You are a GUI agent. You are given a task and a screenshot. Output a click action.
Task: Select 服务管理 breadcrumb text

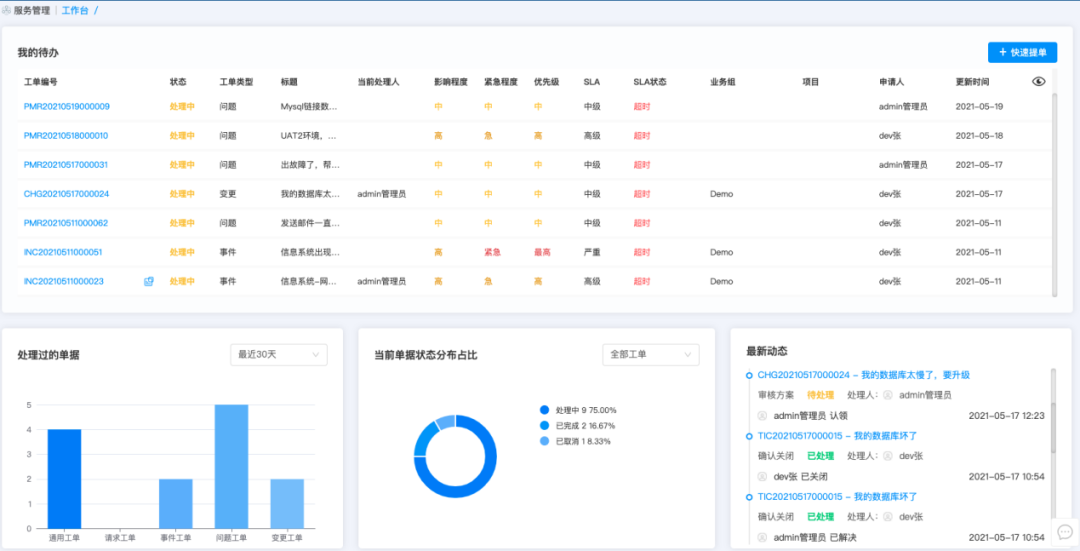(x=32, y=10)
